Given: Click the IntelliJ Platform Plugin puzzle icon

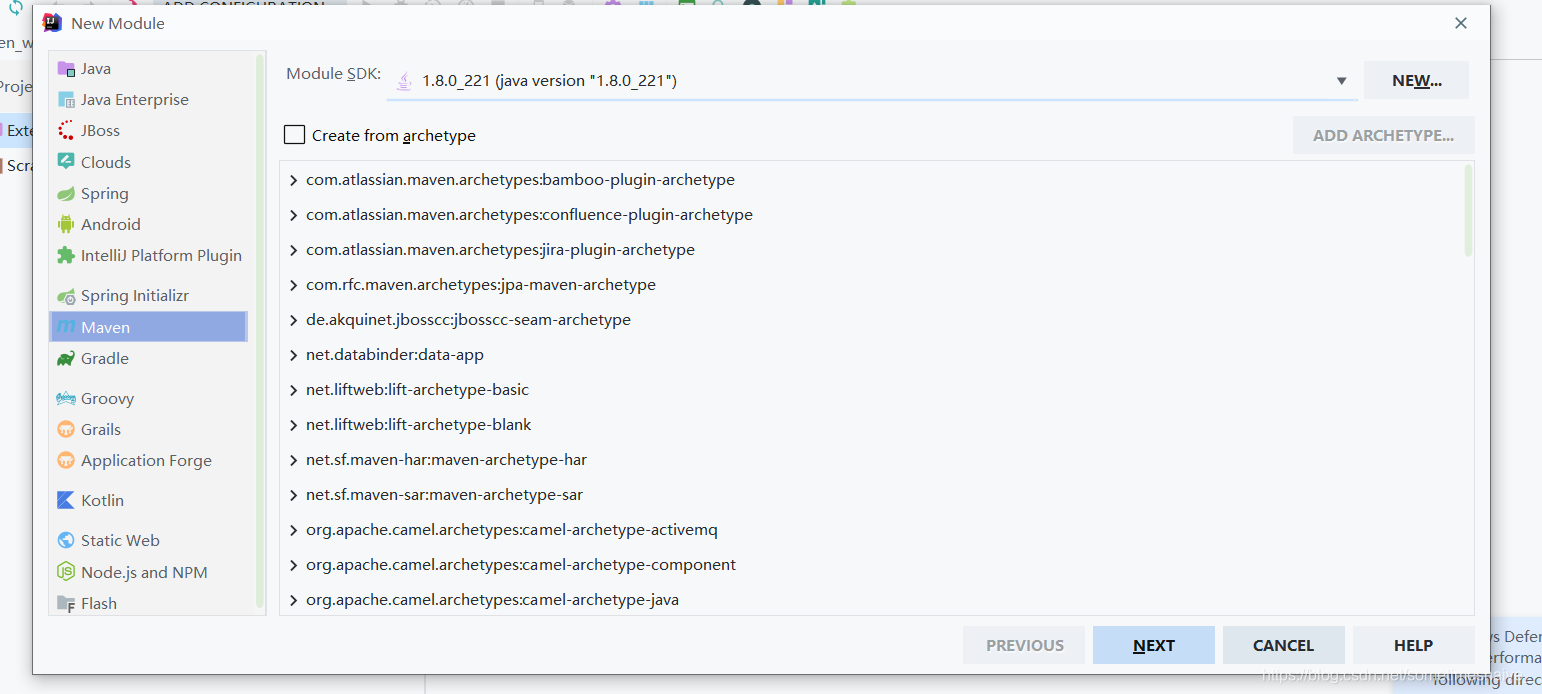Looking at the screenshot, I should (66, 256).
